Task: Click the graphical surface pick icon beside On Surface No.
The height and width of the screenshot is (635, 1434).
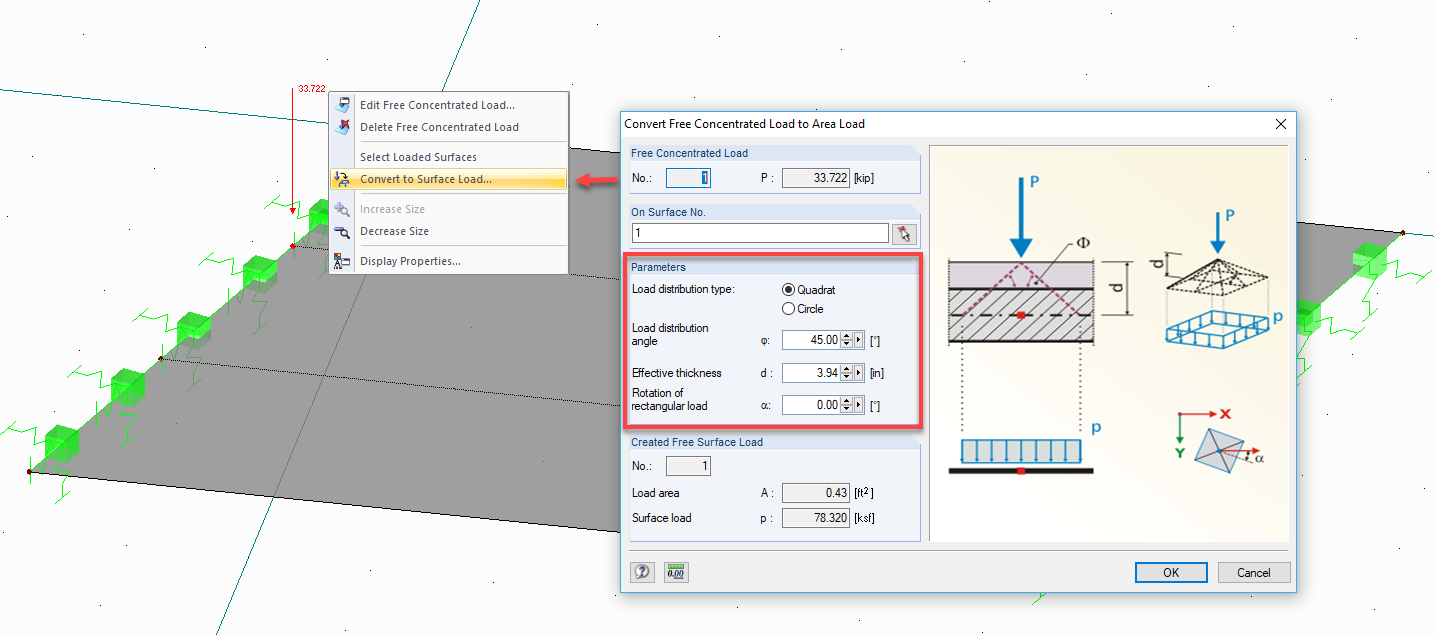Action: (x=905, y=233)
